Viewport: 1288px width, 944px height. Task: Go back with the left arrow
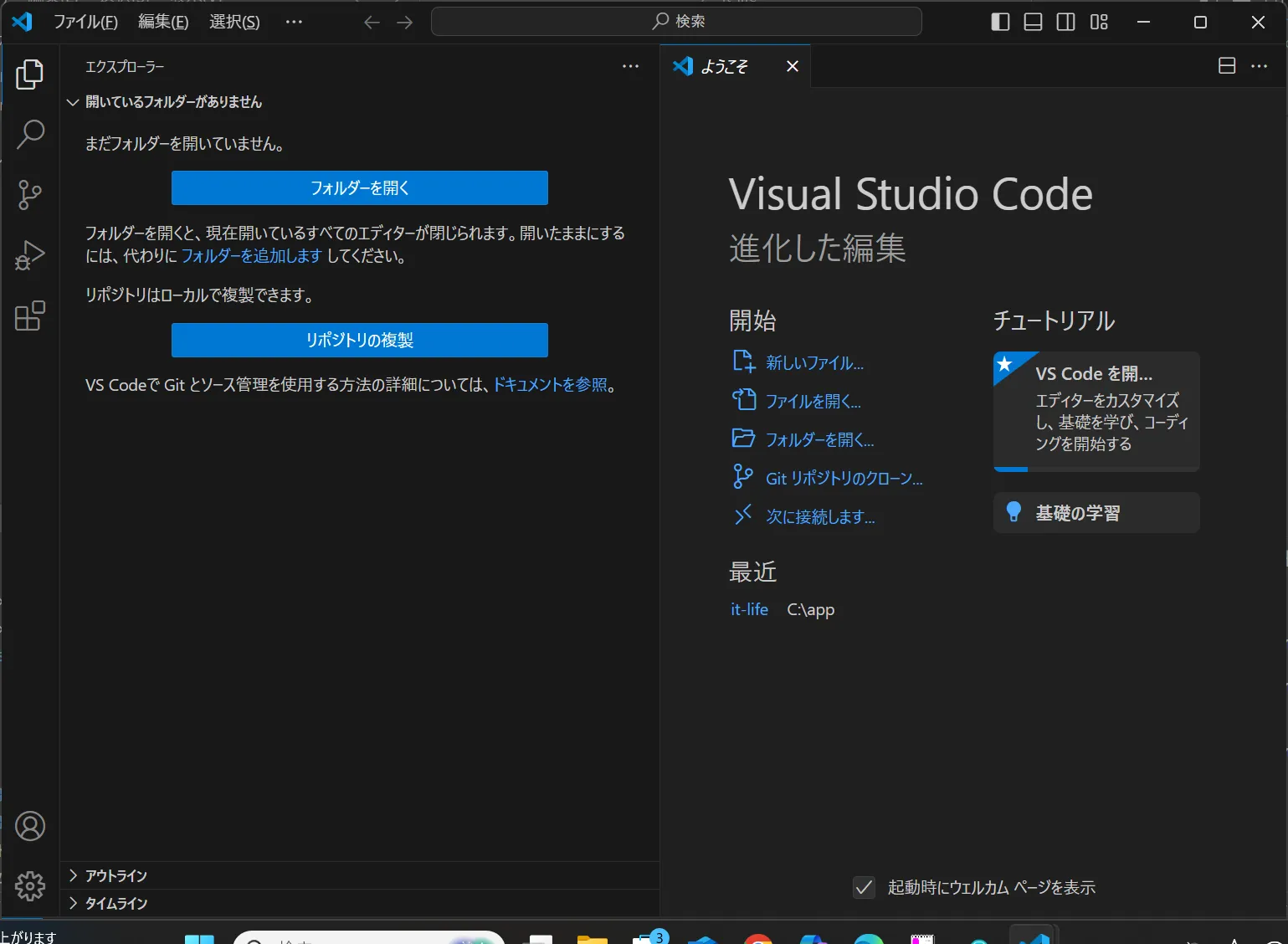pyautogui.click(x=372, y=23)
